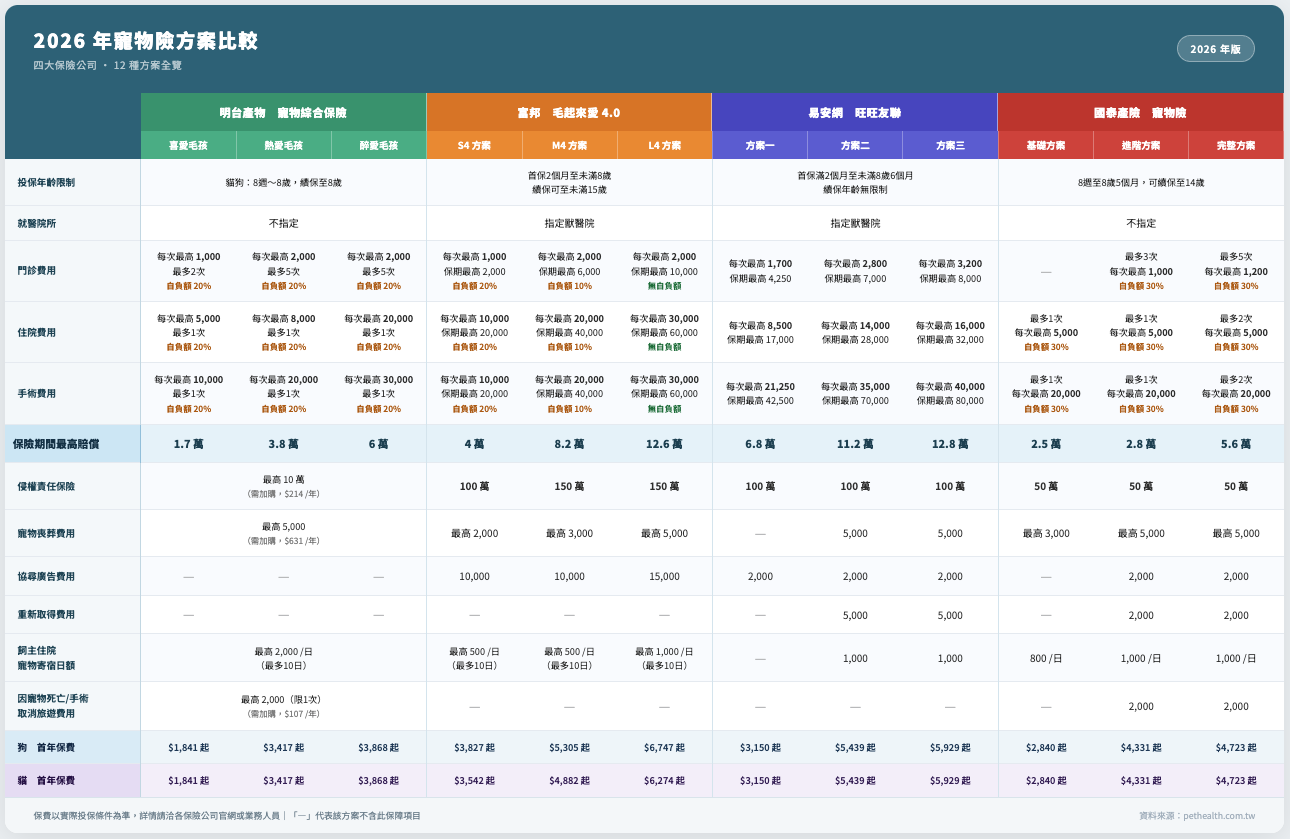This screenshot has width=1290, height=839.
Task: Choose the 完整方案 plan header
Action: 1235,146
